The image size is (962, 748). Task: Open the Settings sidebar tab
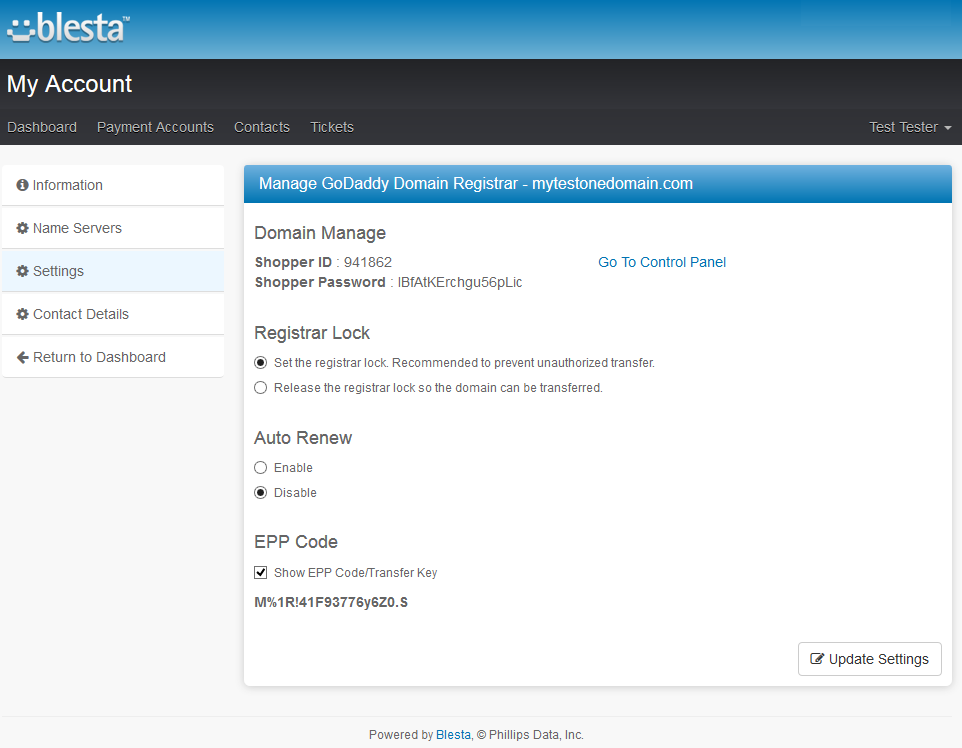[113, 271]
